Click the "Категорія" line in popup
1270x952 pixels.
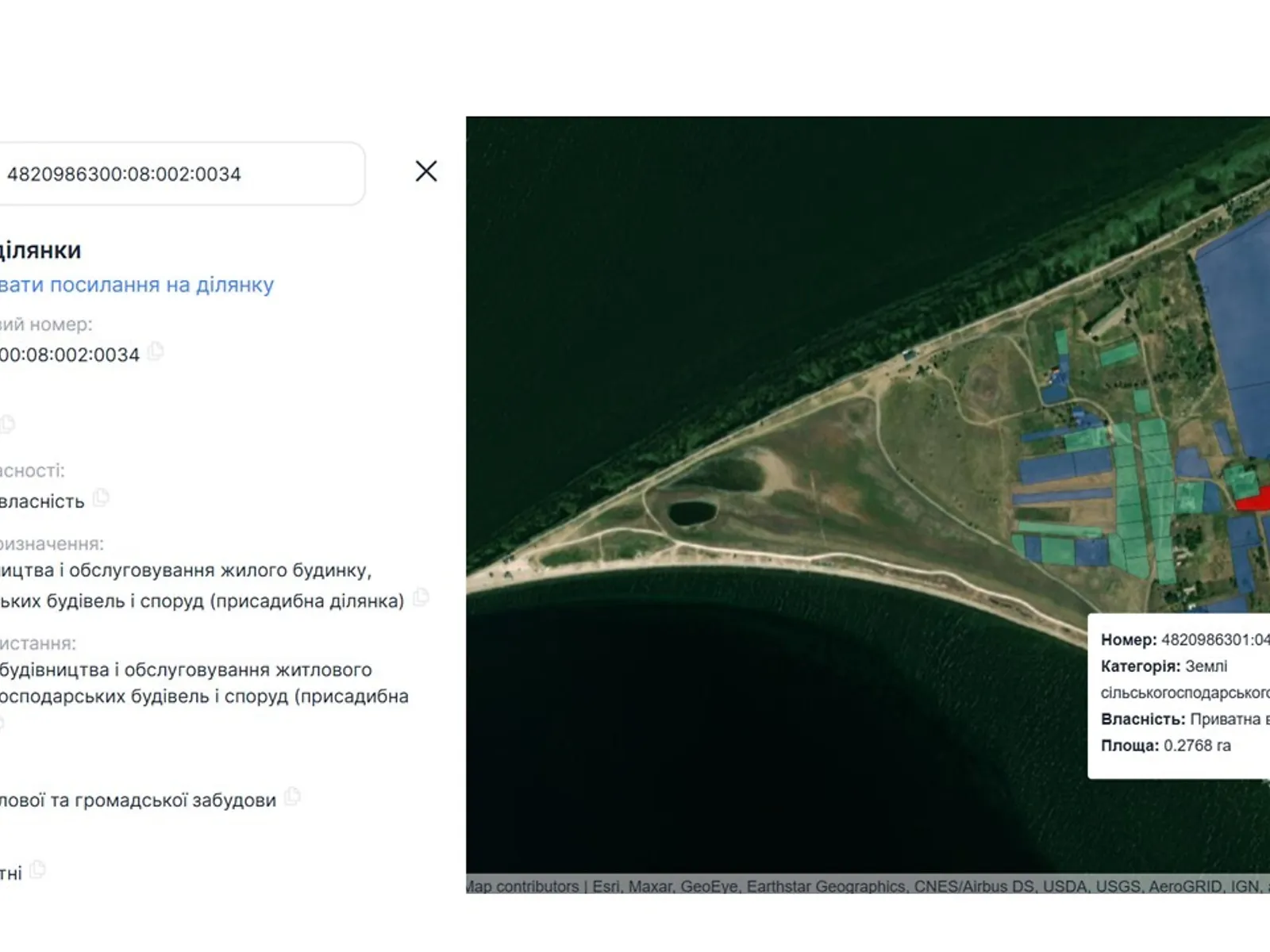click(x=1164, y=666)
